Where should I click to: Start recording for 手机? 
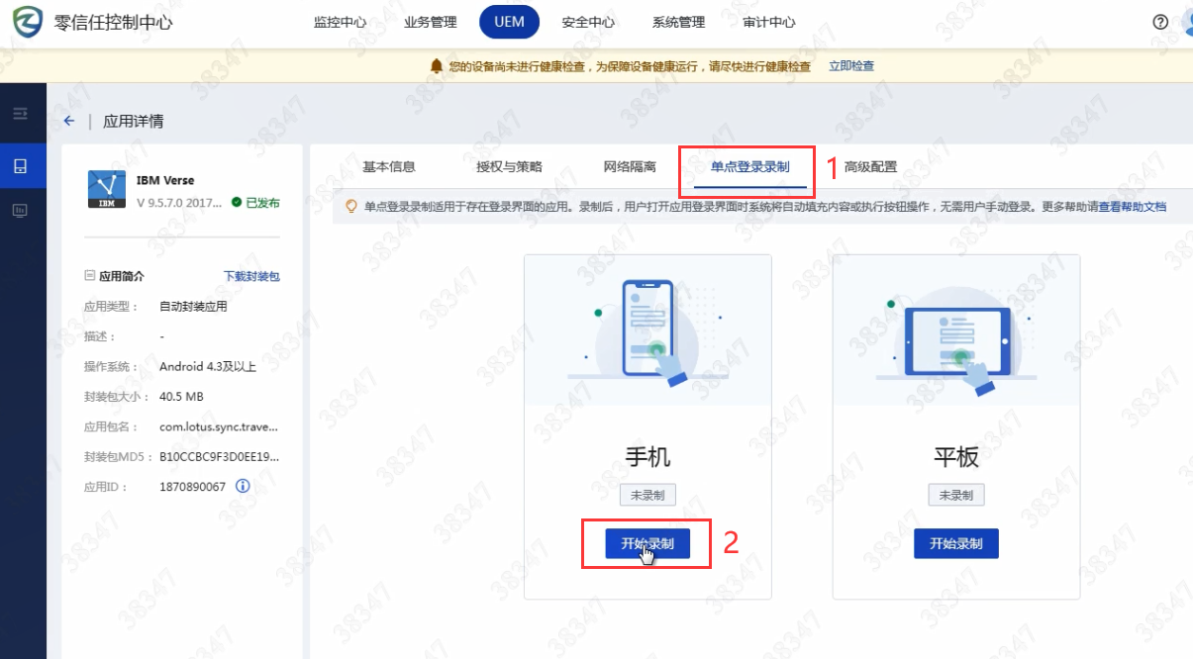pyautogui.click(x=647, y=543)
